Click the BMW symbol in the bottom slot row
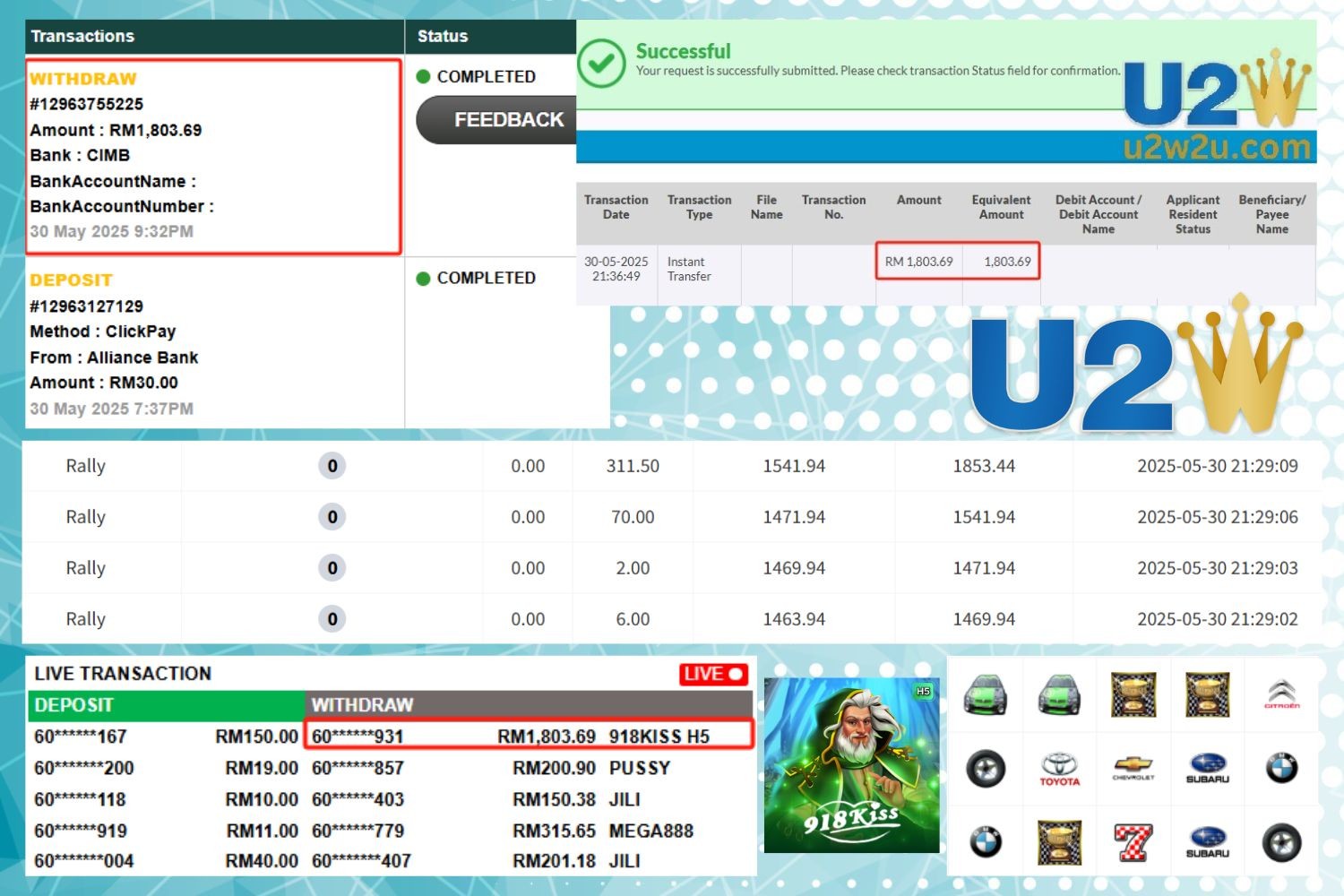The image size is (1344, 896). click(x=986, y=842)
